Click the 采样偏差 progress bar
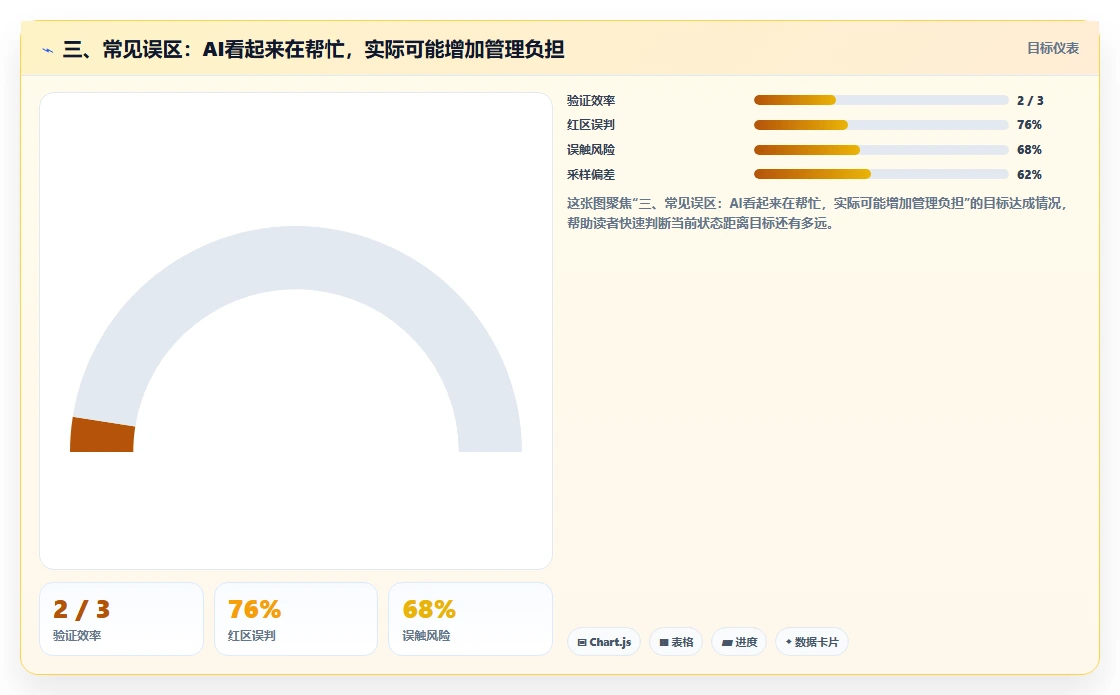 coord(881,174)
